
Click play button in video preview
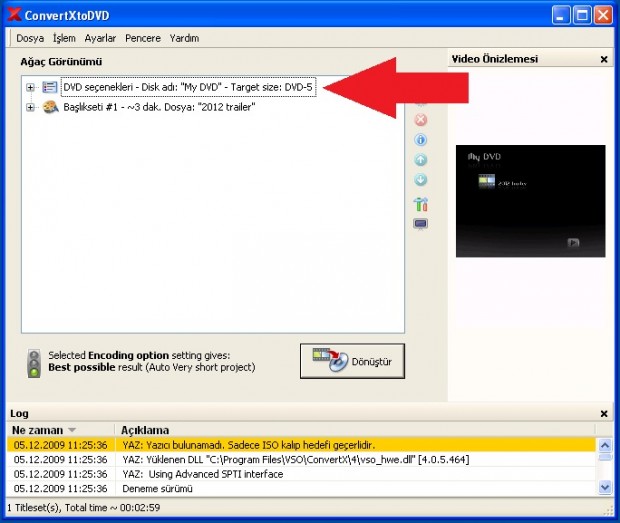click(573, 243)
